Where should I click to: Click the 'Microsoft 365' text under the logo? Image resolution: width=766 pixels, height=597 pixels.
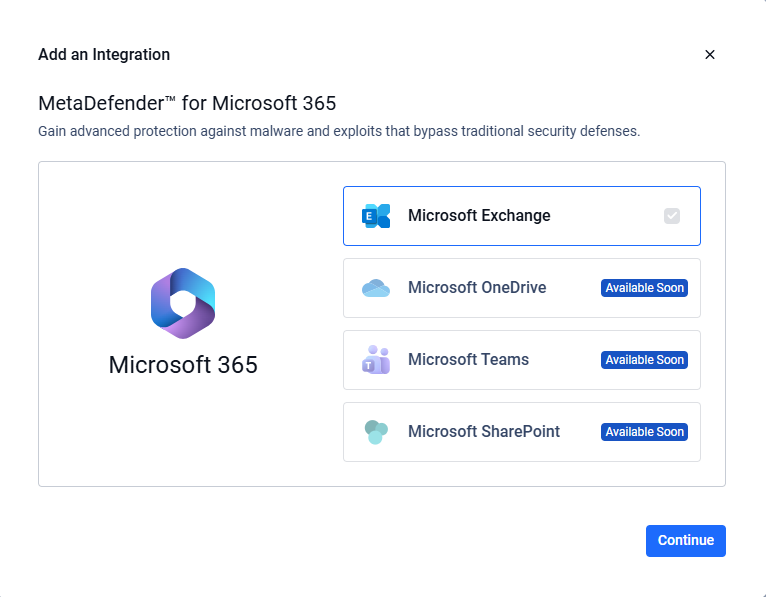click(183, 365)
